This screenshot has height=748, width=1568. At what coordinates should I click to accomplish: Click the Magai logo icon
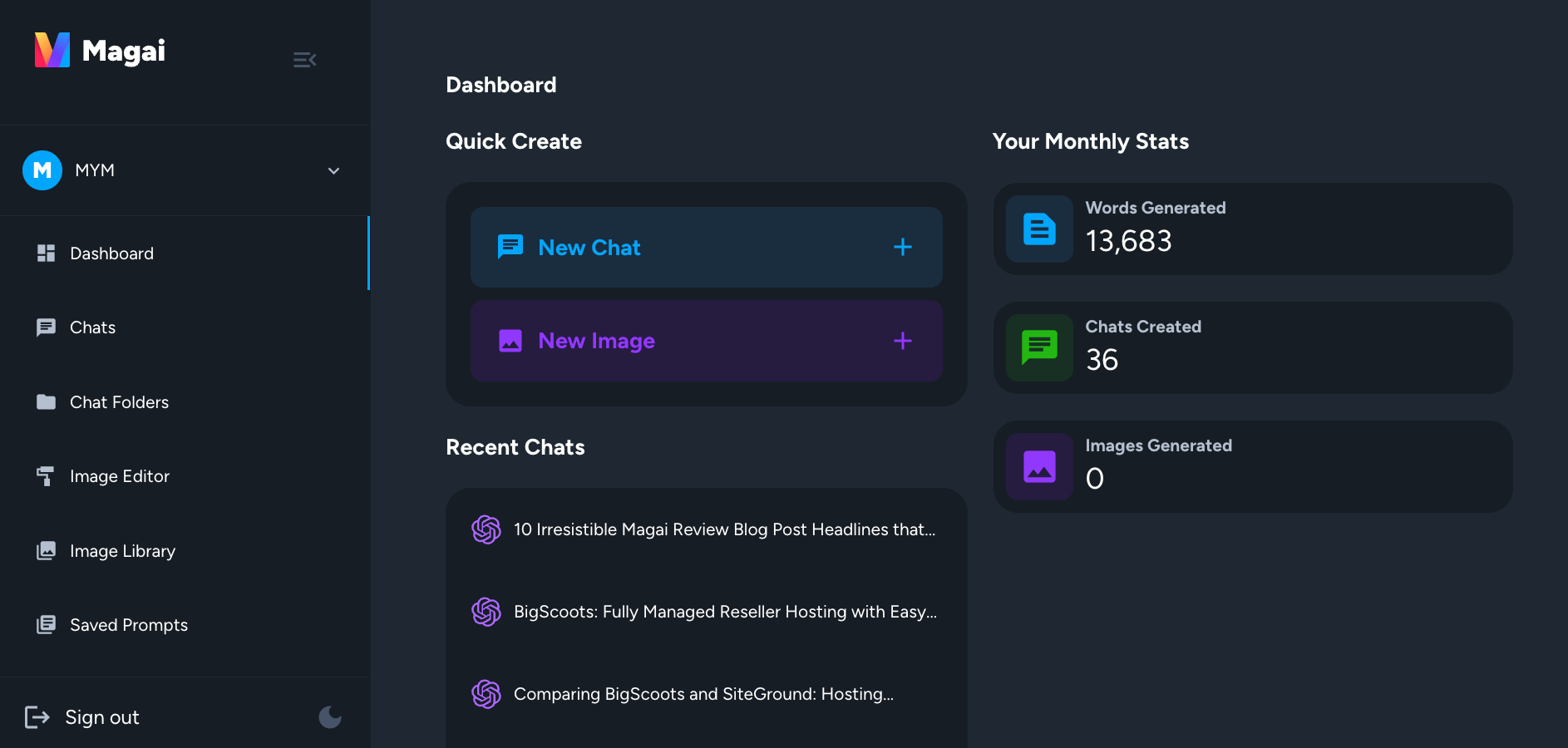(52, 50)
